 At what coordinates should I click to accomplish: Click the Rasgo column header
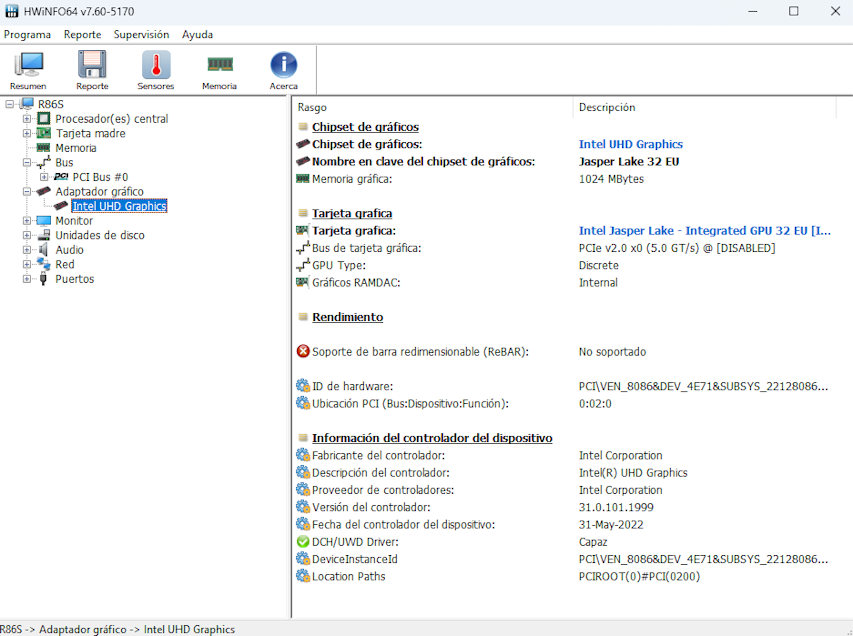tap(312, 107)
